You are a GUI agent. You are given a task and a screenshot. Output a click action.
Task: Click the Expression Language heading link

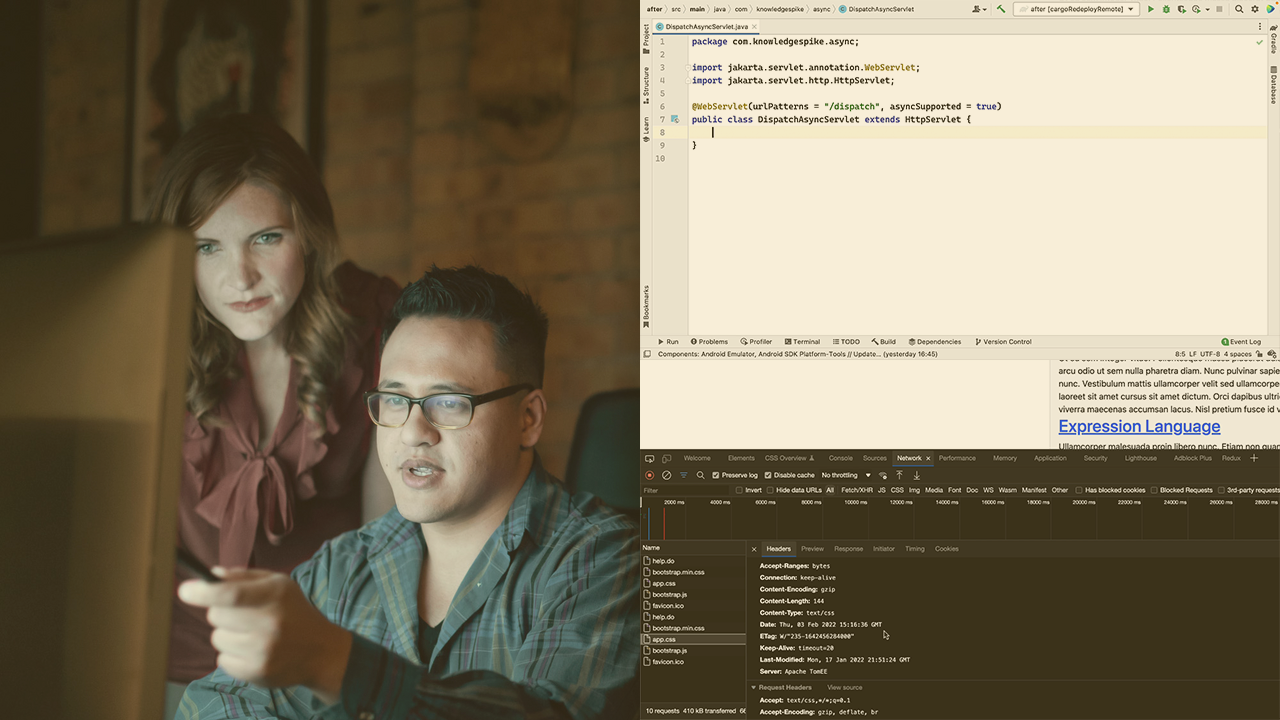(1139, 426)
